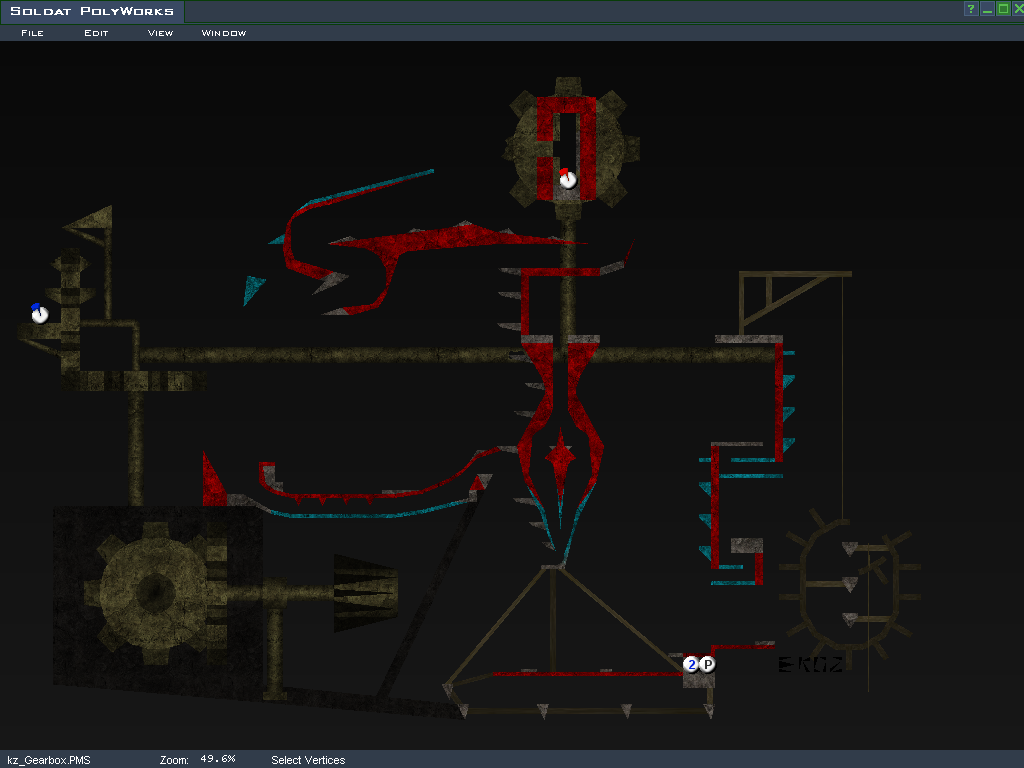Click the Soldat PolyWorks title label
This screenshot has width=1024, height=768.
click(x=92, y=12)
